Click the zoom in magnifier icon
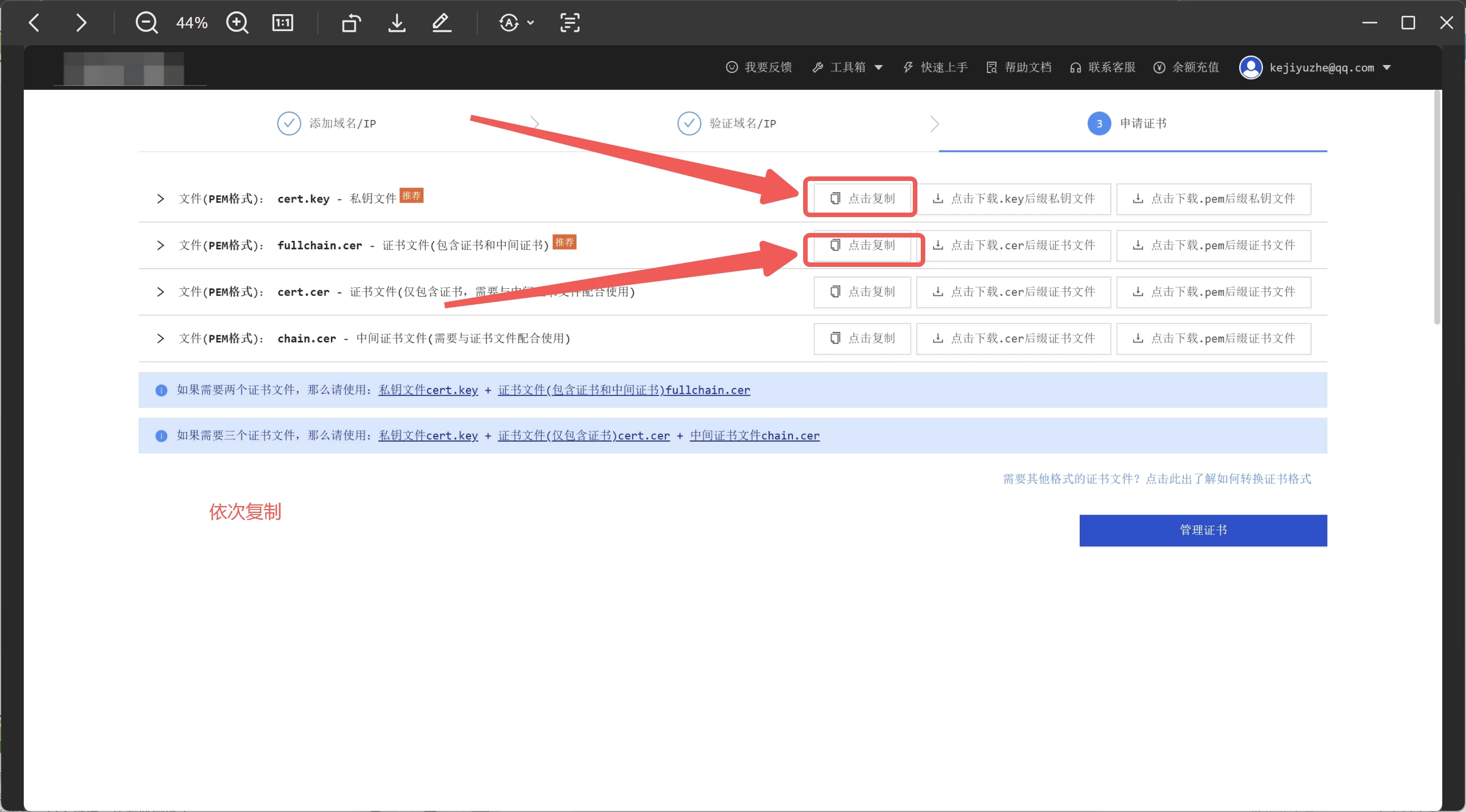The height and width of the screenshot is (812, 1466). pos(237,23)
